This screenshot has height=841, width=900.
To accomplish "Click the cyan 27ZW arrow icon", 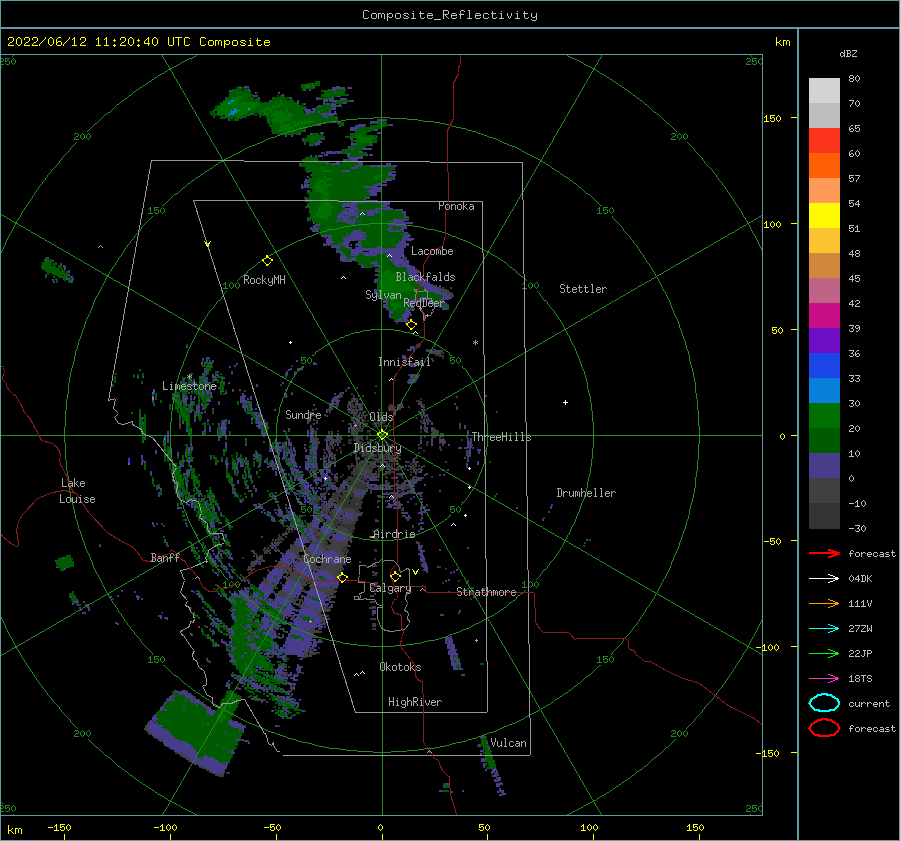I will coord(824,629).
